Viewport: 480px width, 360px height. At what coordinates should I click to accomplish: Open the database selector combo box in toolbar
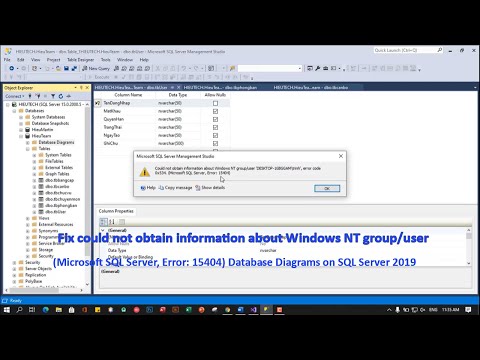[x=269, y=68]
